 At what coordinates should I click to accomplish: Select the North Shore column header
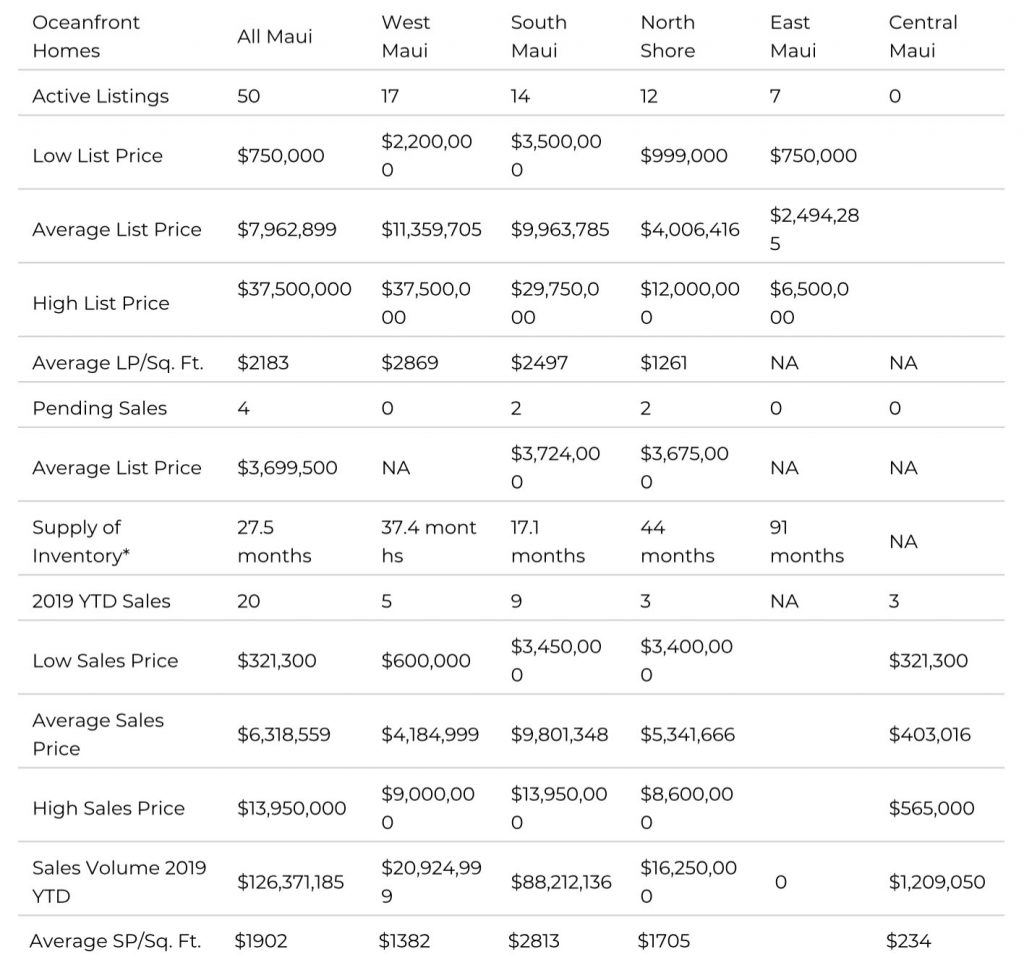coord(667,37)
